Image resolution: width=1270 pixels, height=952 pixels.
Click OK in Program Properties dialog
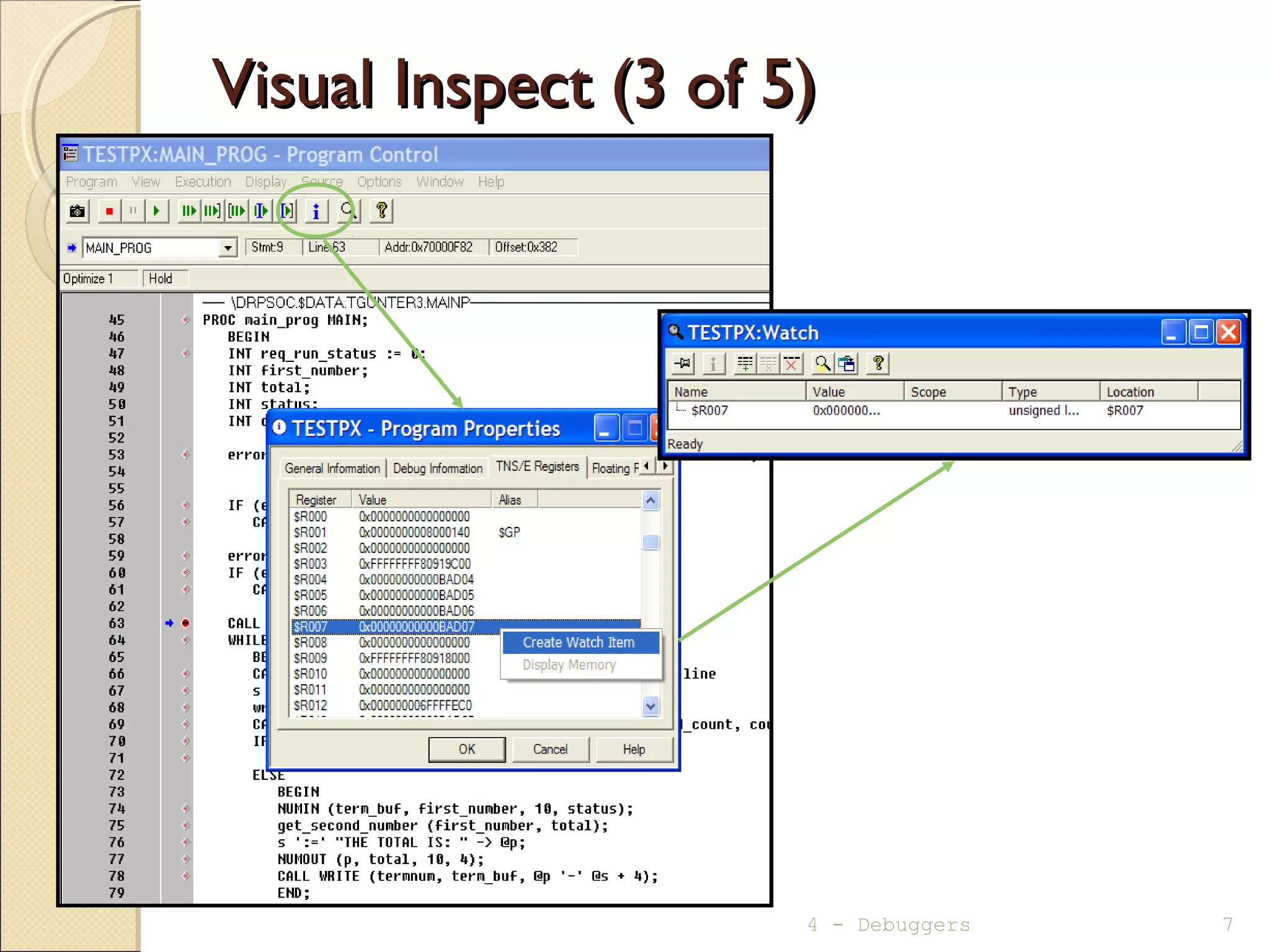pyautogui.click(x=467, y=749)
